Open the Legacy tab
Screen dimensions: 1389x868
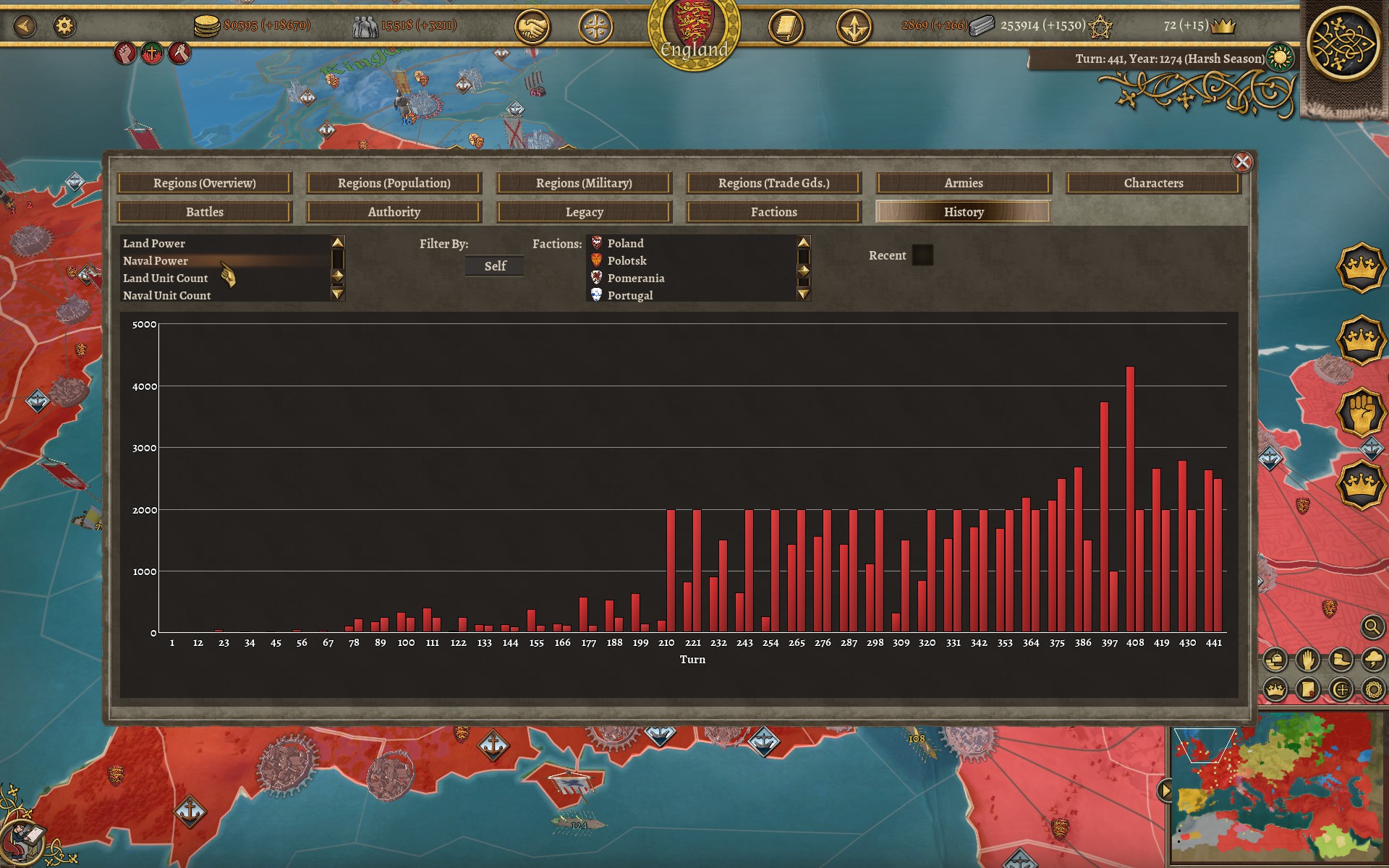coord(584,212)
